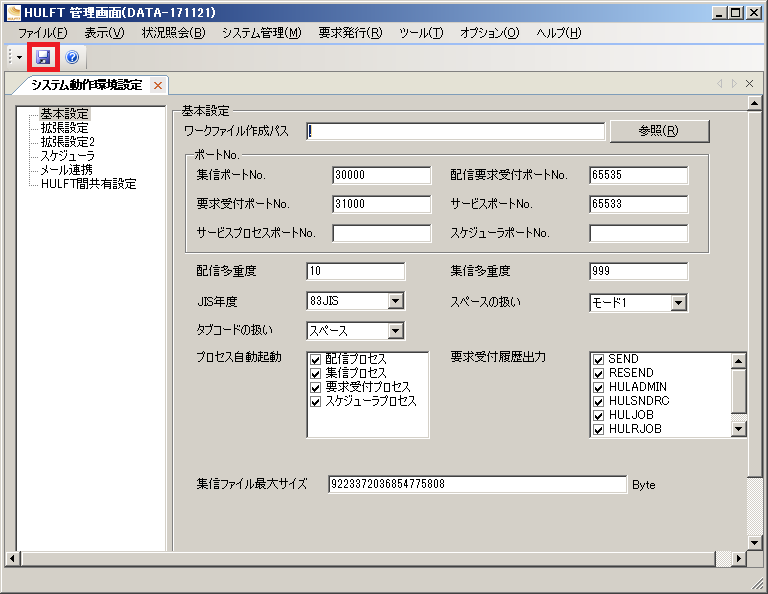Click the history list scroll-down arrow

739,429
